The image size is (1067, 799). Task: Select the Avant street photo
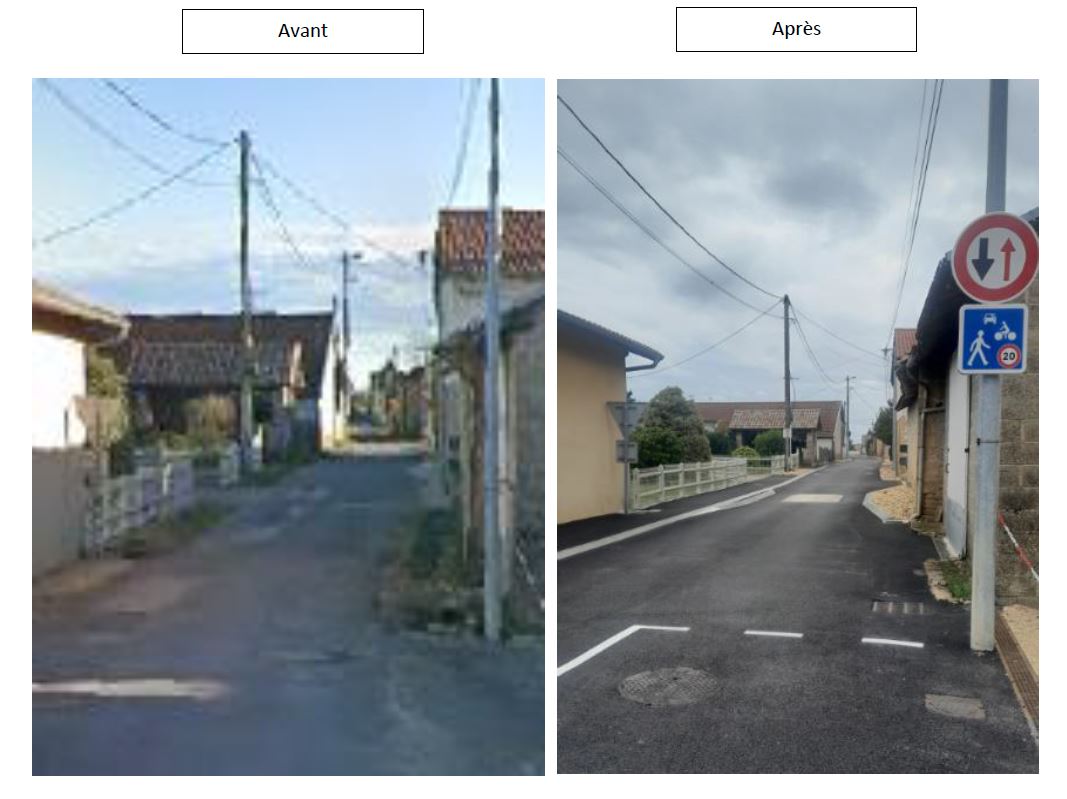(x=288, y=427)
